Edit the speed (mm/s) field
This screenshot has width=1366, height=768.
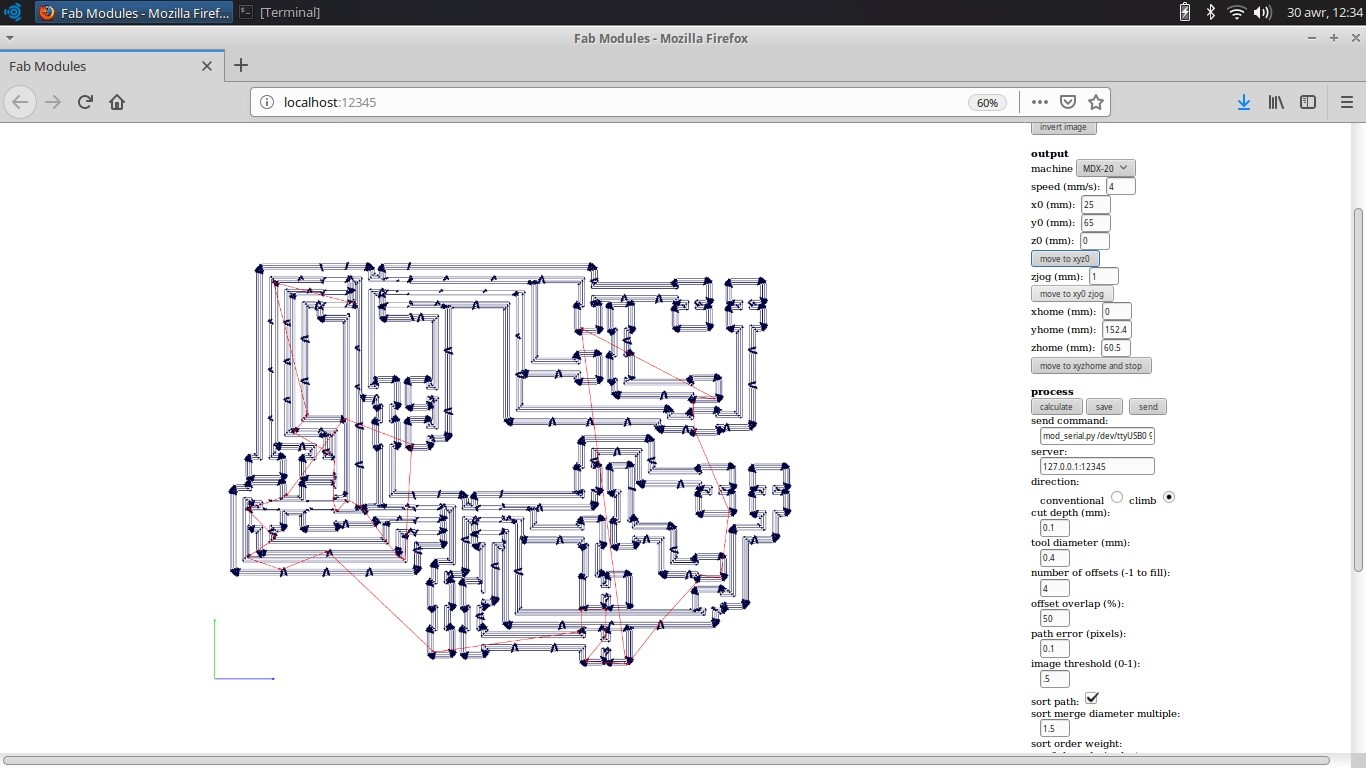click(1120, 187)
